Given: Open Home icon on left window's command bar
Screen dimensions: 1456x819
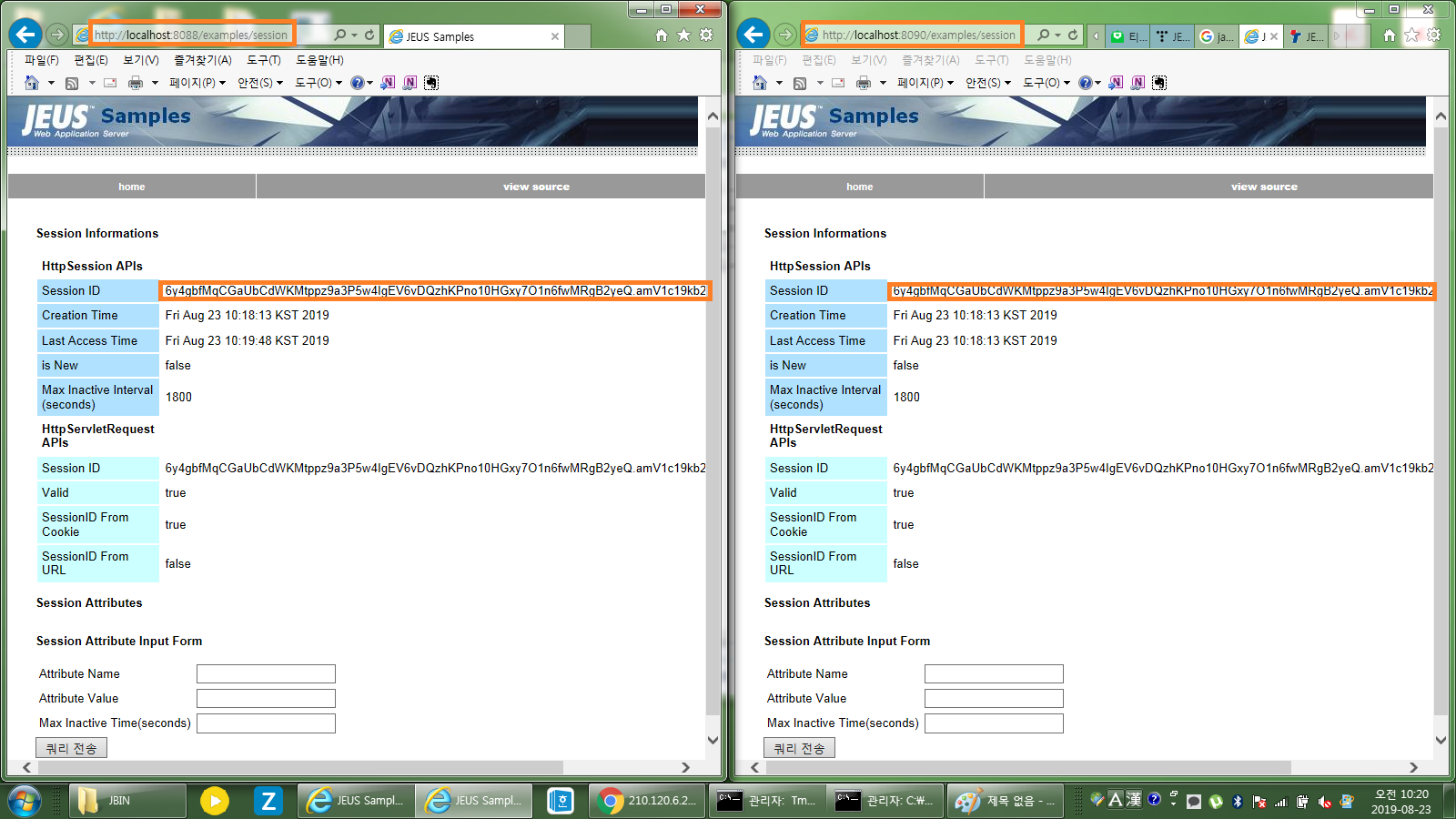Looking at the screenshot, I should click(x=32, y=83).
